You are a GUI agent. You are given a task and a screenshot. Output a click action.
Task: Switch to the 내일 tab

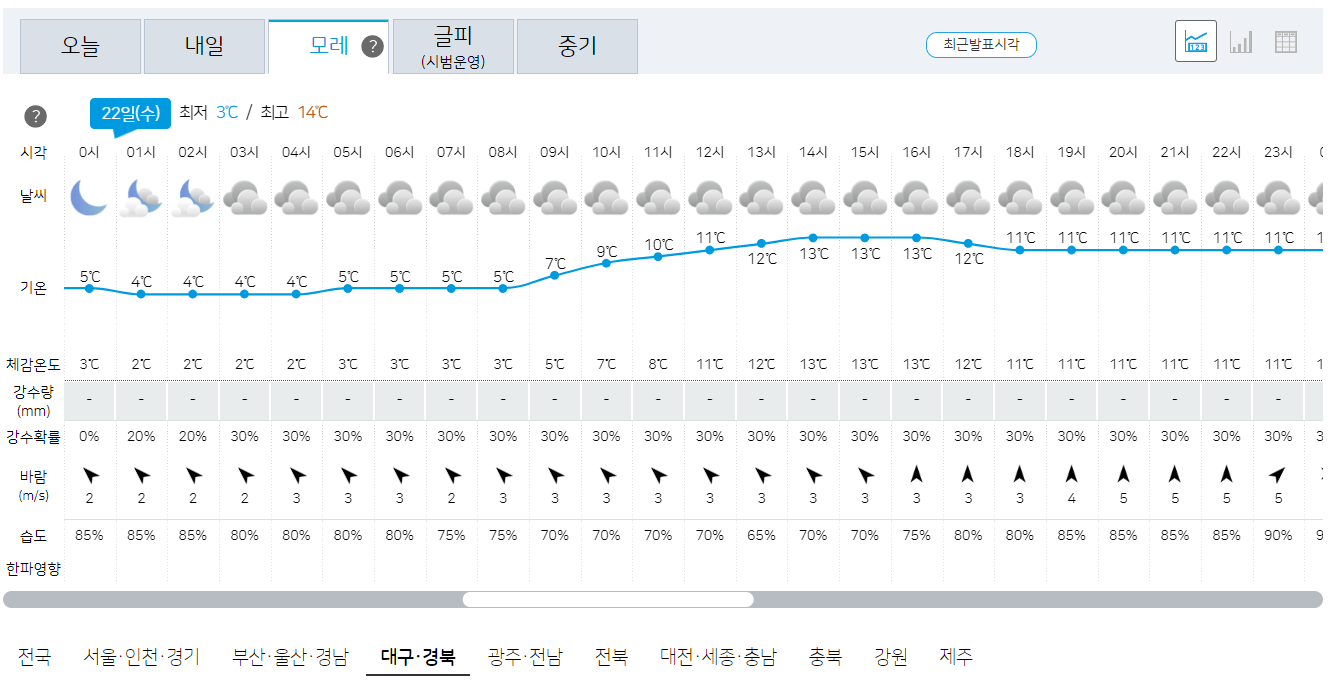204,46
